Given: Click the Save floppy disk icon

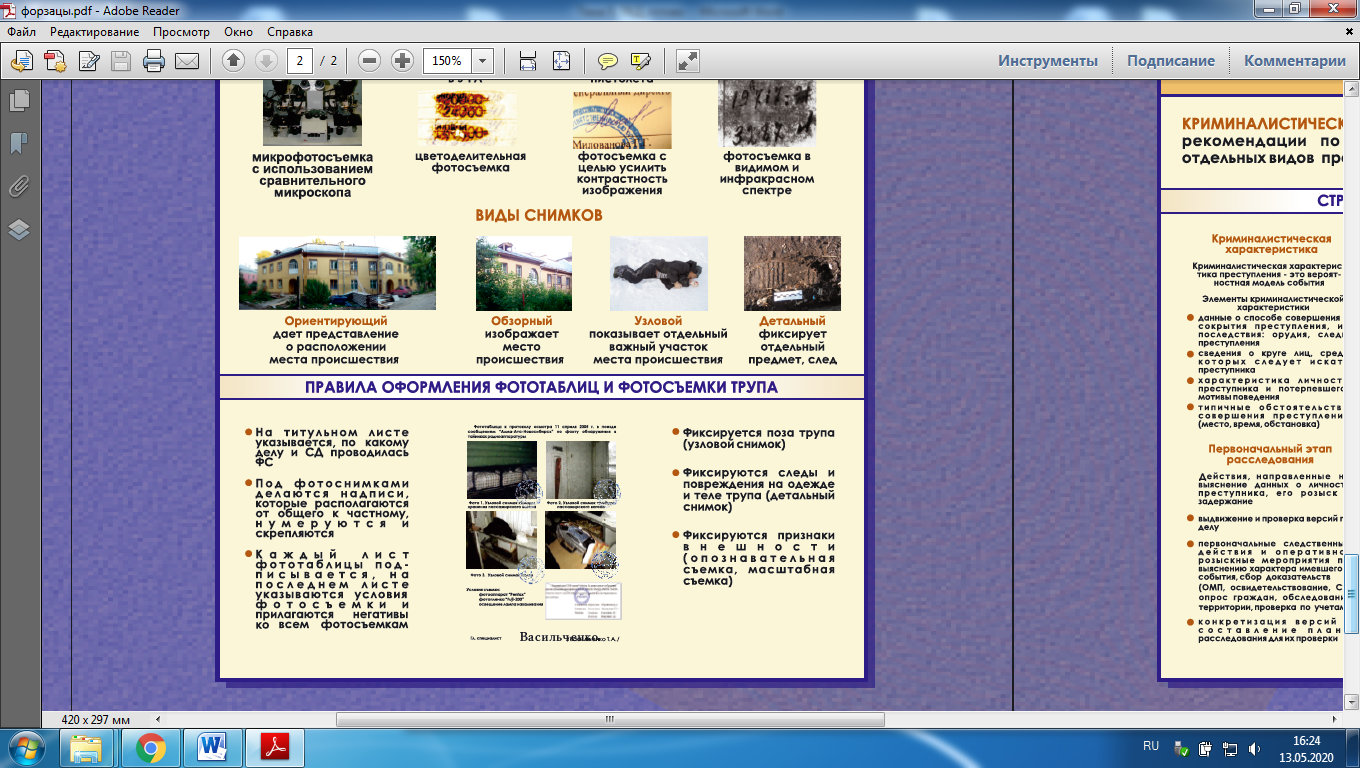Looking at the screenshot, I should pos(121,61).
